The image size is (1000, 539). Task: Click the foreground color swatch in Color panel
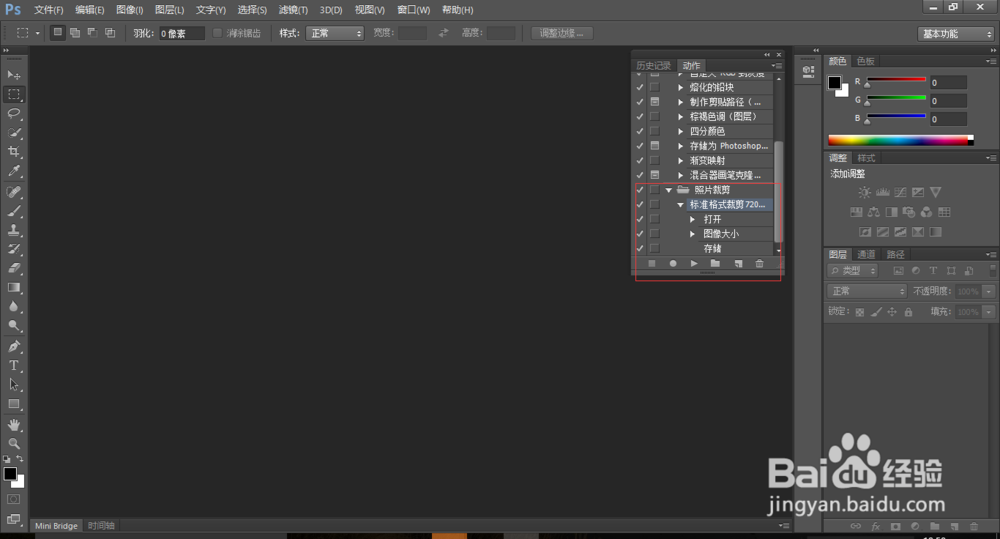pos(834,82)
